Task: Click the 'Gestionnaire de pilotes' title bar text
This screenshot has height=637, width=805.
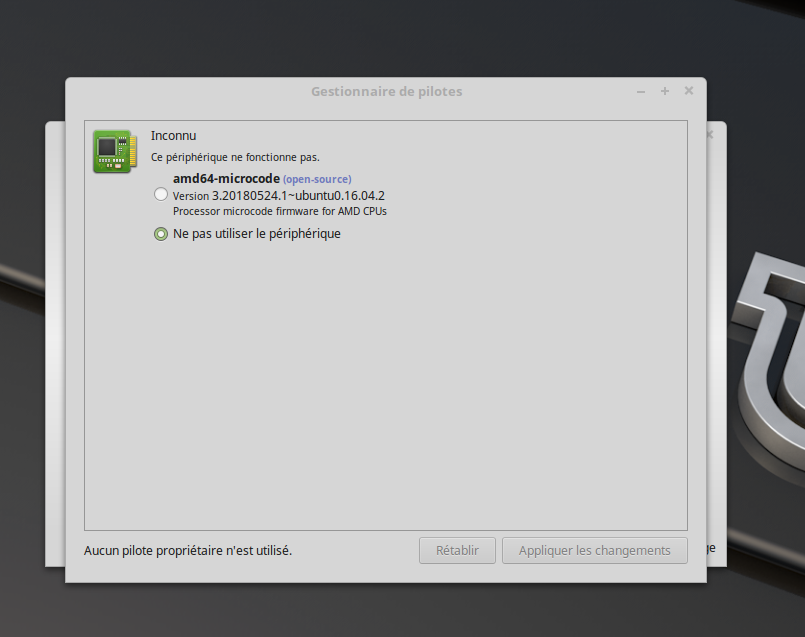Action: 386,92
